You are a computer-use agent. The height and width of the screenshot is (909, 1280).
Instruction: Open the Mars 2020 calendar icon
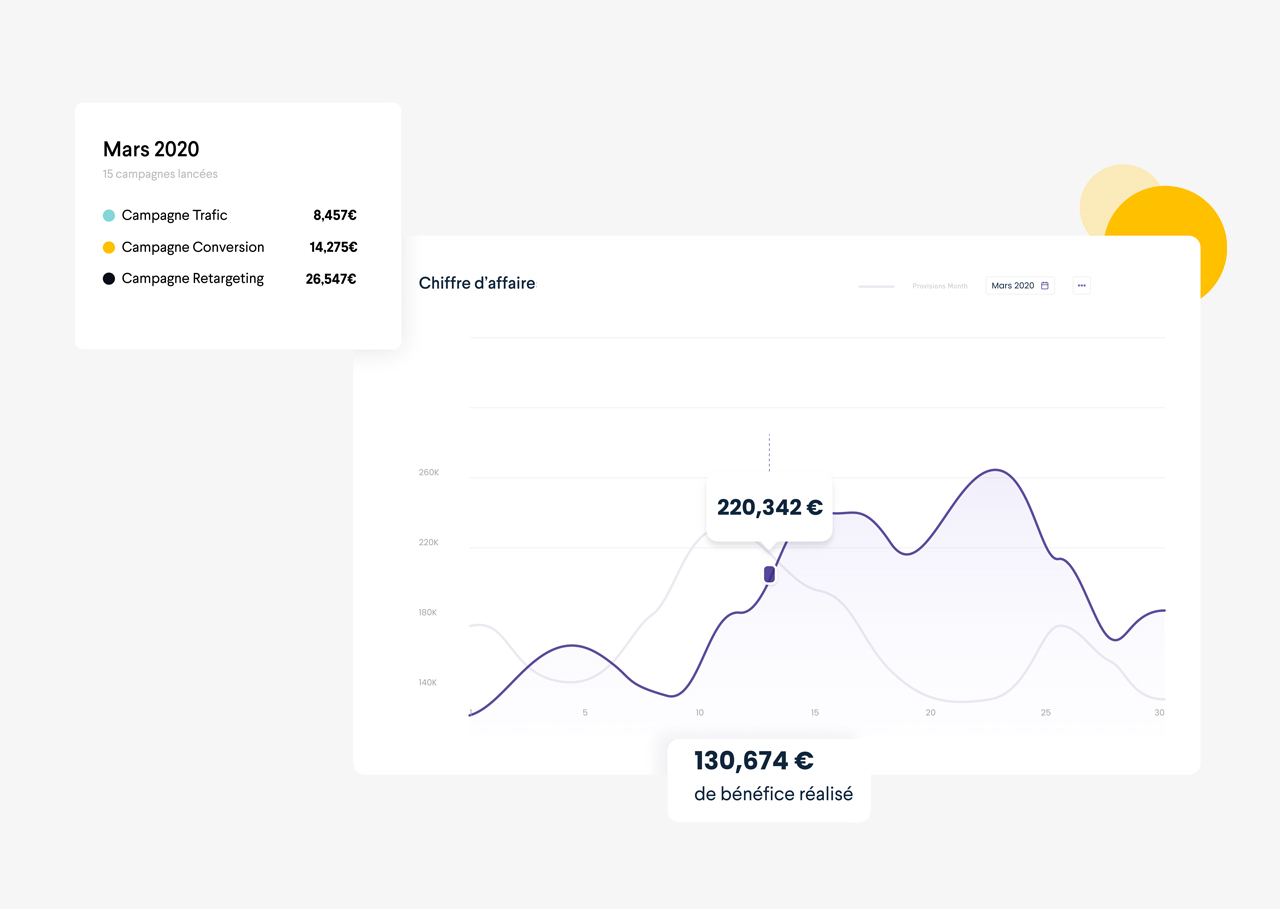click(1045, 285)
